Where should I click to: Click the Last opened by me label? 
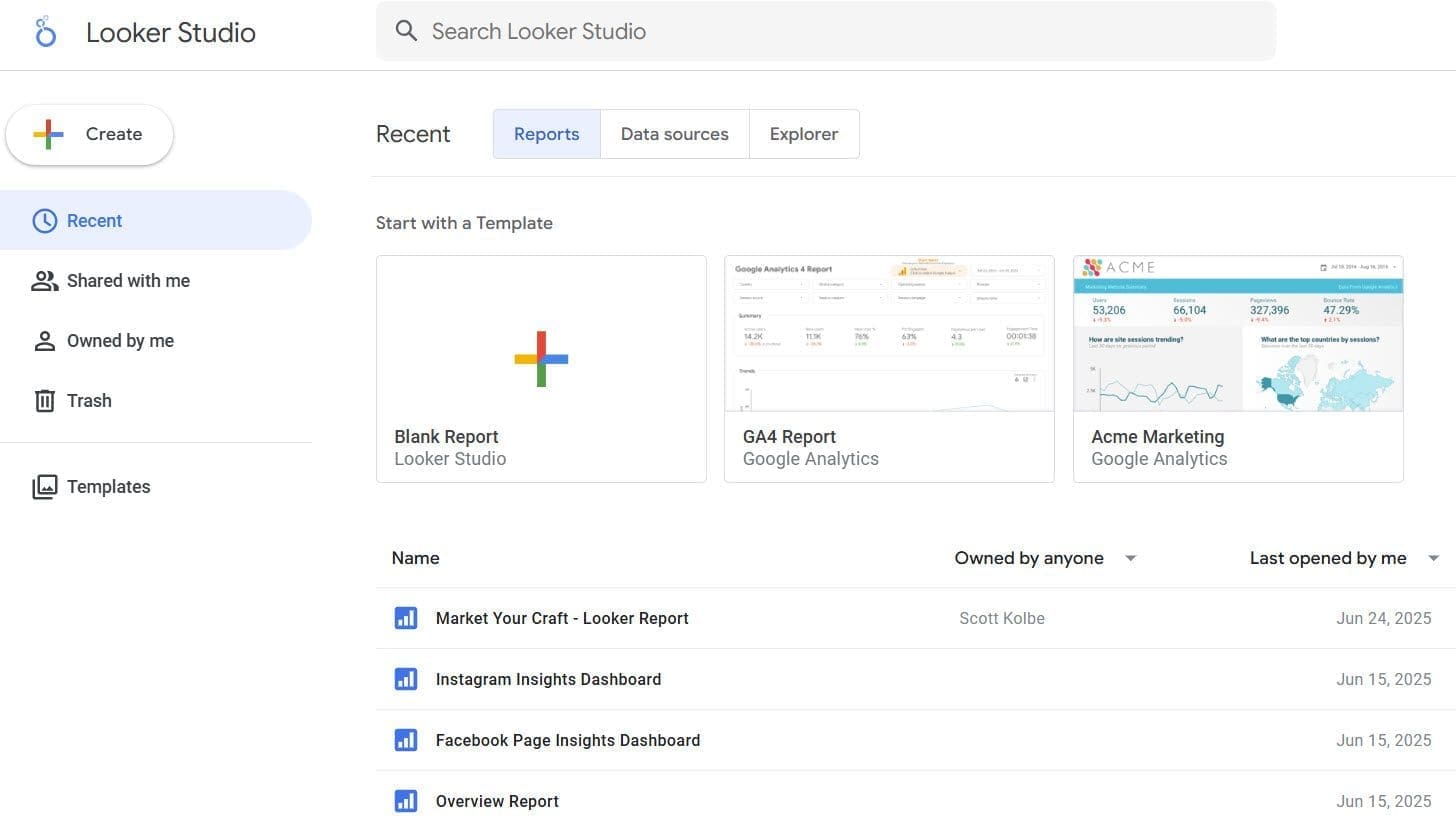click(x=1328, y=558)
